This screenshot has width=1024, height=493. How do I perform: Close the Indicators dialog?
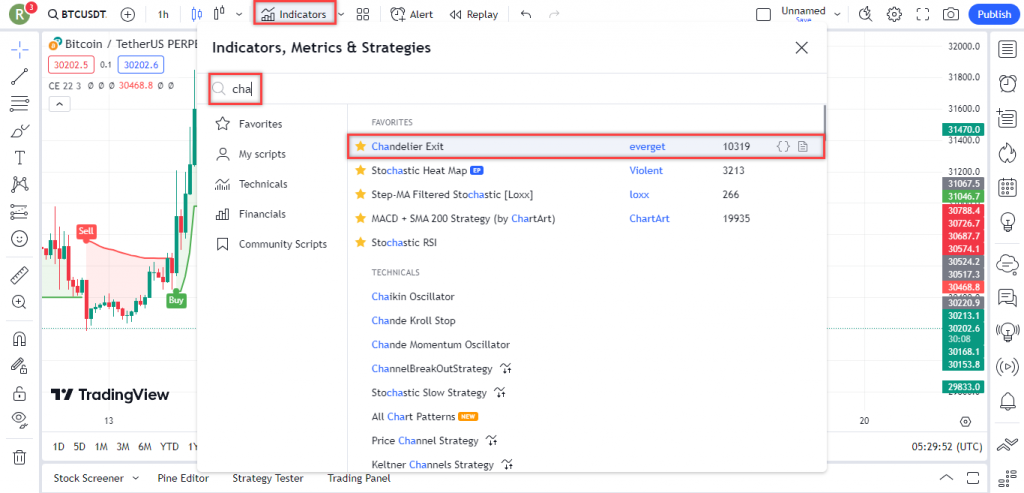coord(801,48)
